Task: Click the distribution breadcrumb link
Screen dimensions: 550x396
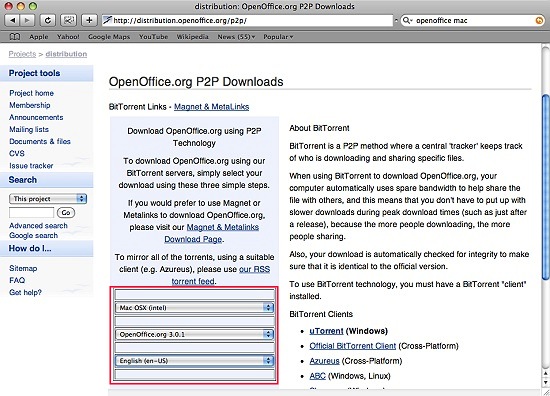Action: pos(66,54)
